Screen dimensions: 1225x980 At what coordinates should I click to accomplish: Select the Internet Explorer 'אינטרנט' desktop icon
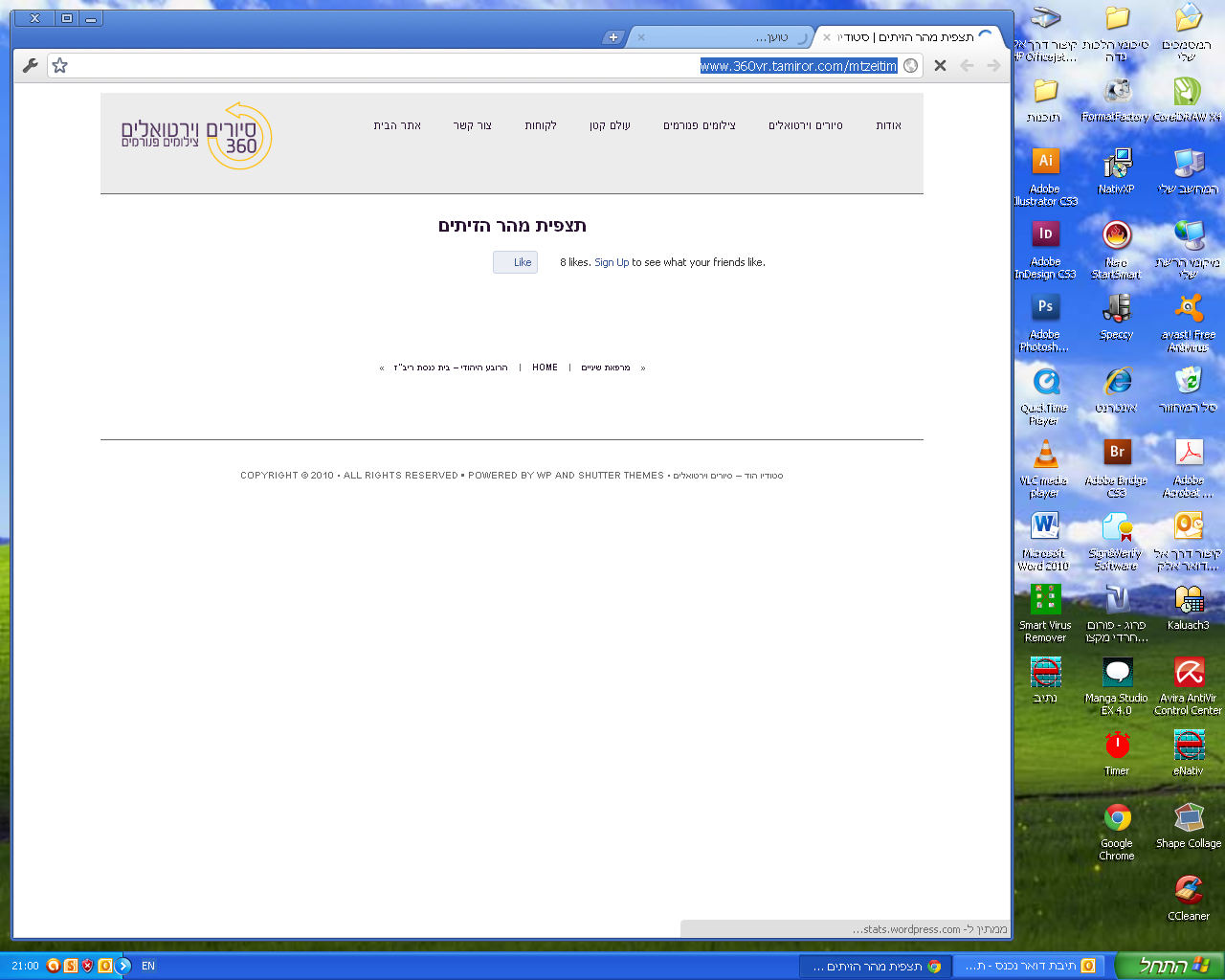[1117, 390]
